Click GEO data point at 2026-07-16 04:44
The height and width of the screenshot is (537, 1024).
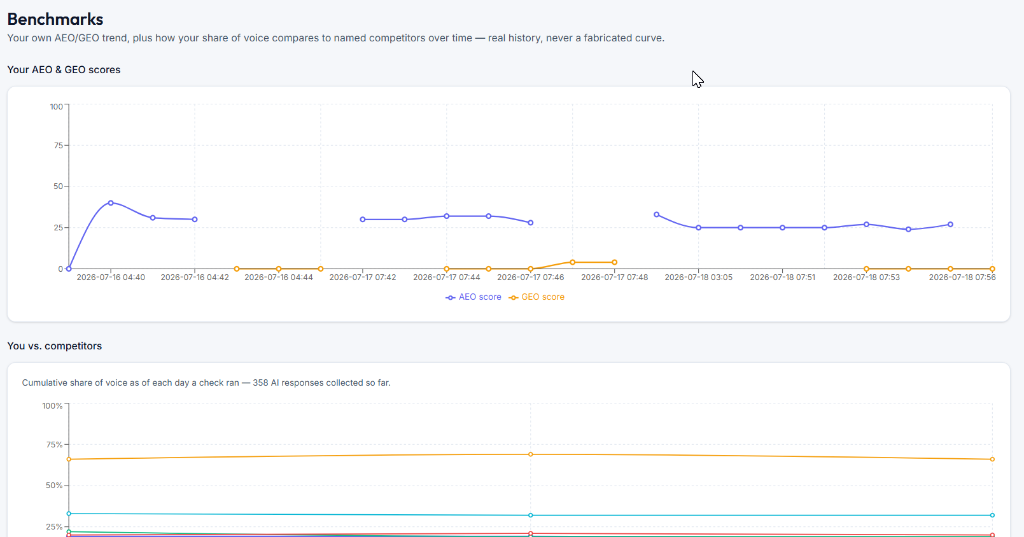278,268
